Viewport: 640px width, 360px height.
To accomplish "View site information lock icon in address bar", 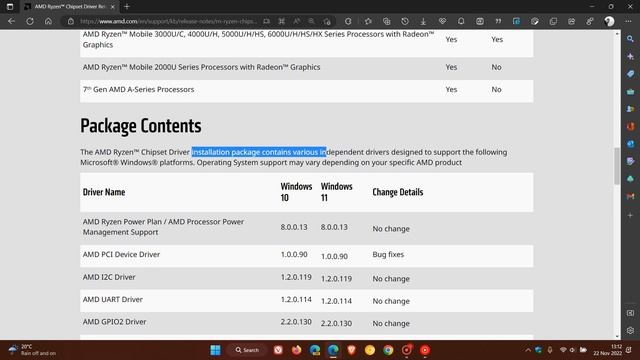I will (x=71, y=21).
